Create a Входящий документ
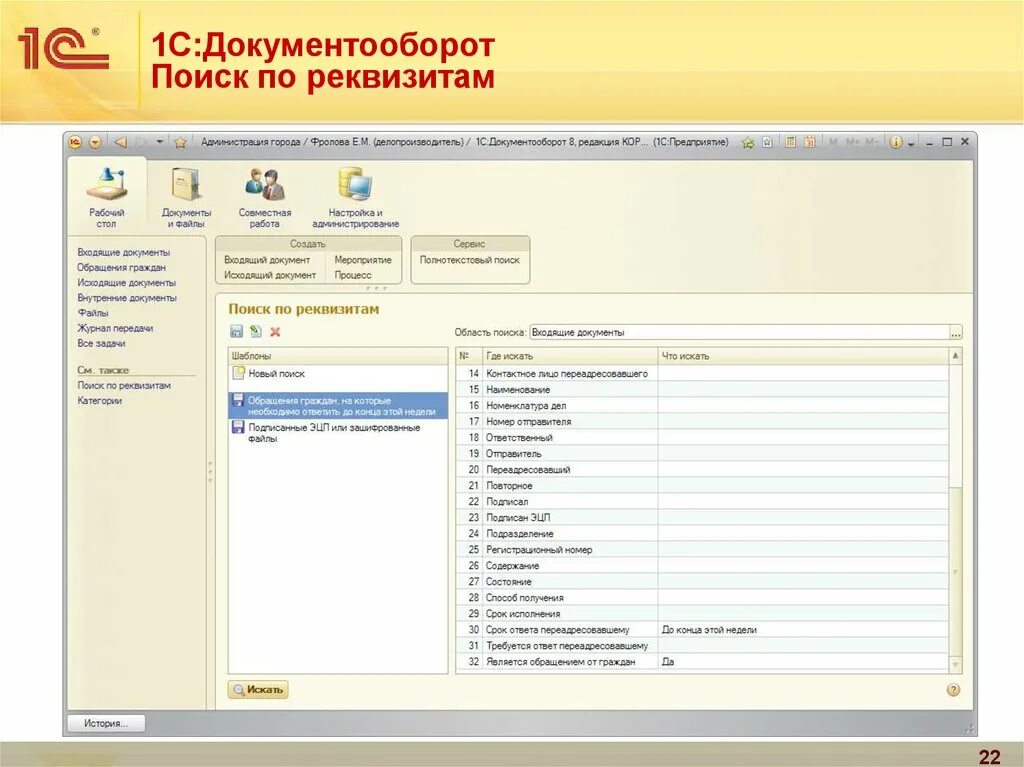 tap(267, 259)
